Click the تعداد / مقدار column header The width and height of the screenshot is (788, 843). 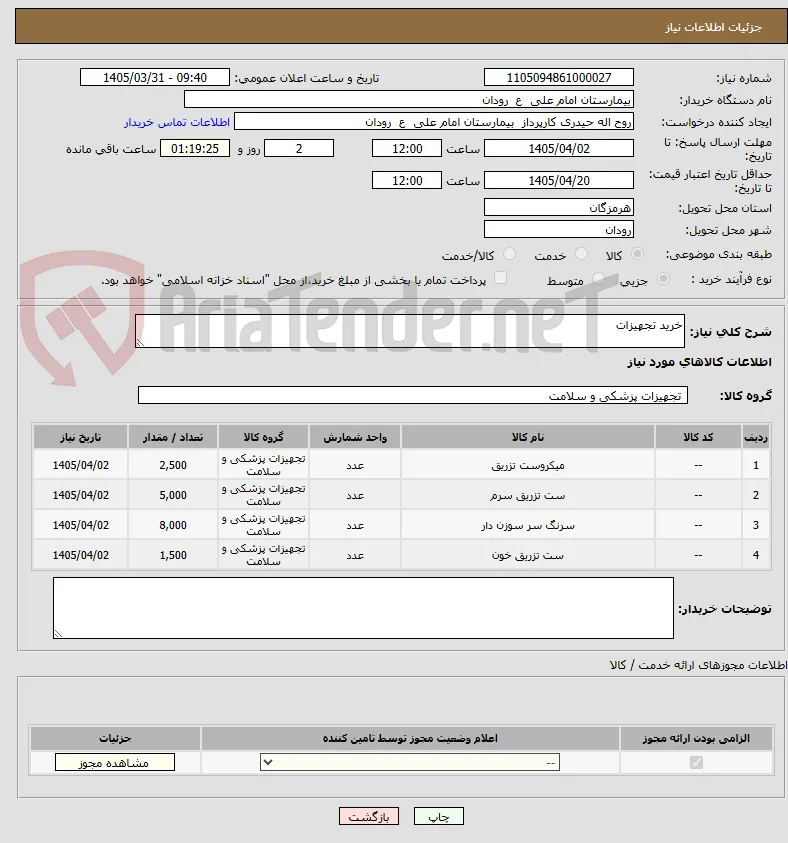pyautogui.click(x=173, y=437)
